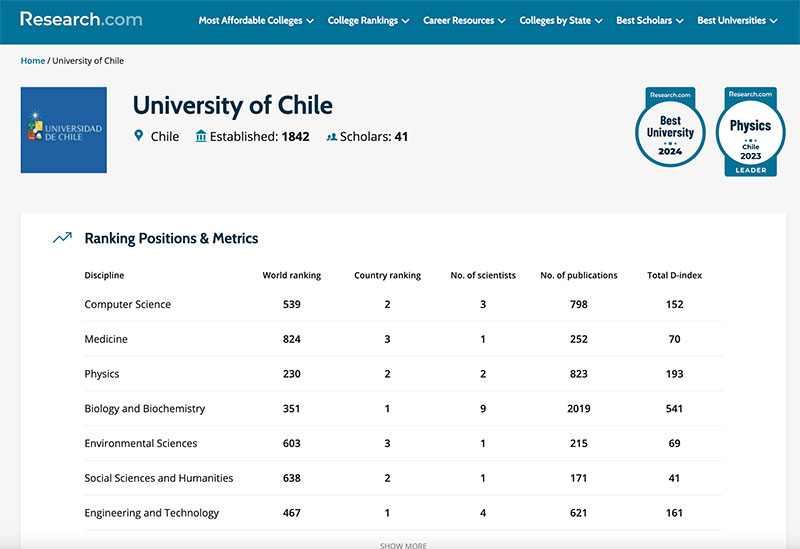The height and width of the screenshot is (549, 800).
Task: Click the trending chart icon by Ranking Positions
Action: (62, 238)
